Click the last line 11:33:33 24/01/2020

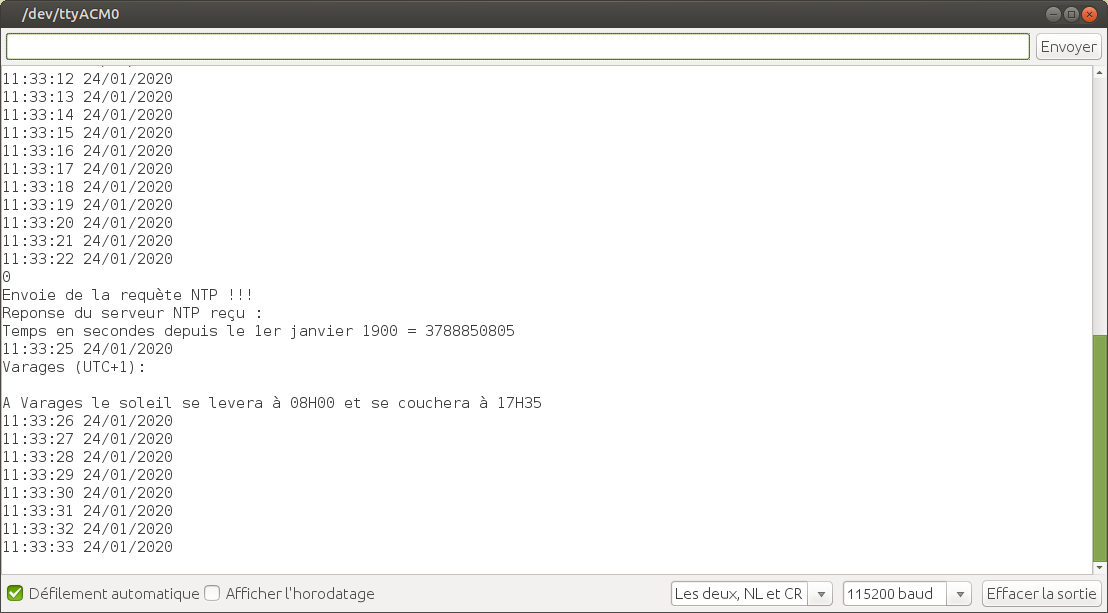point(87,547)
